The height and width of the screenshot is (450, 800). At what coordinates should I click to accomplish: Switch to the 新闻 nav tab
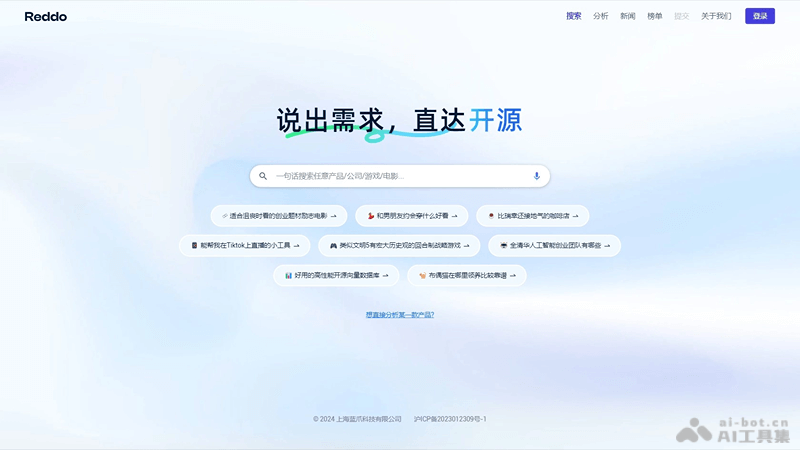pos(628,16)
